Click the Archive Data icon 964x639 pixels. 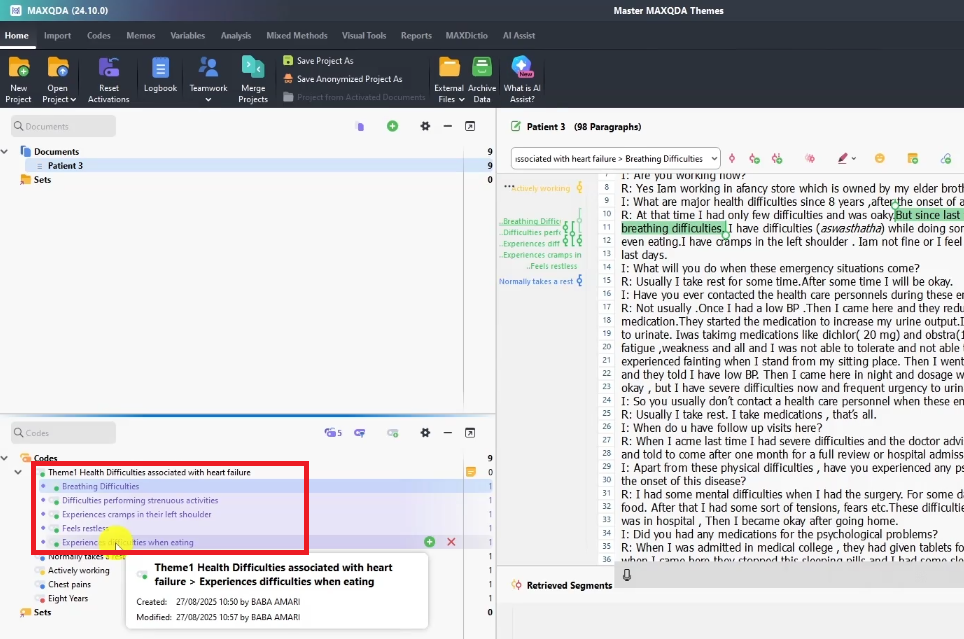tap(481, 69)
